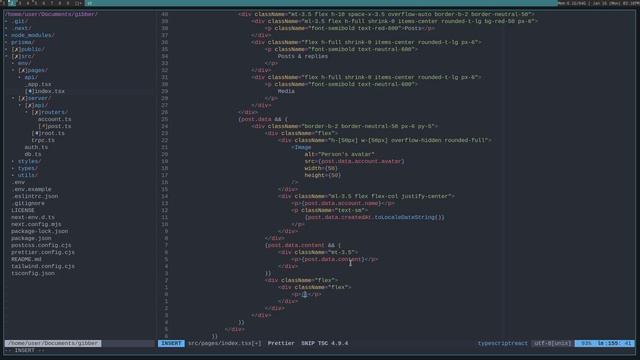Expand the .next folder arrow
Image resolution: width=640 pixels, height=360 pixels.
tap(6, 28)
